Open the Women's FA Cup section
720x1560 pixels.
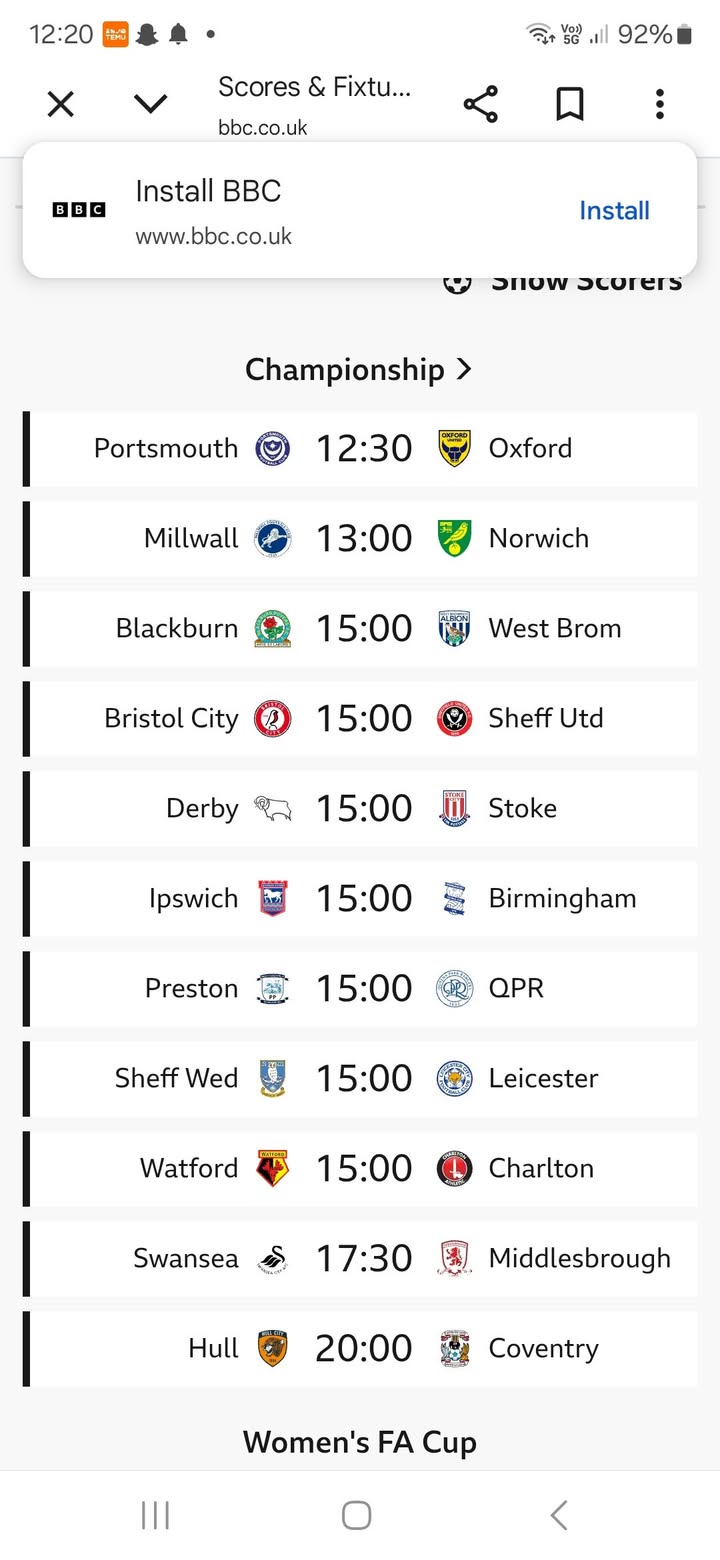pos(359,1442)
